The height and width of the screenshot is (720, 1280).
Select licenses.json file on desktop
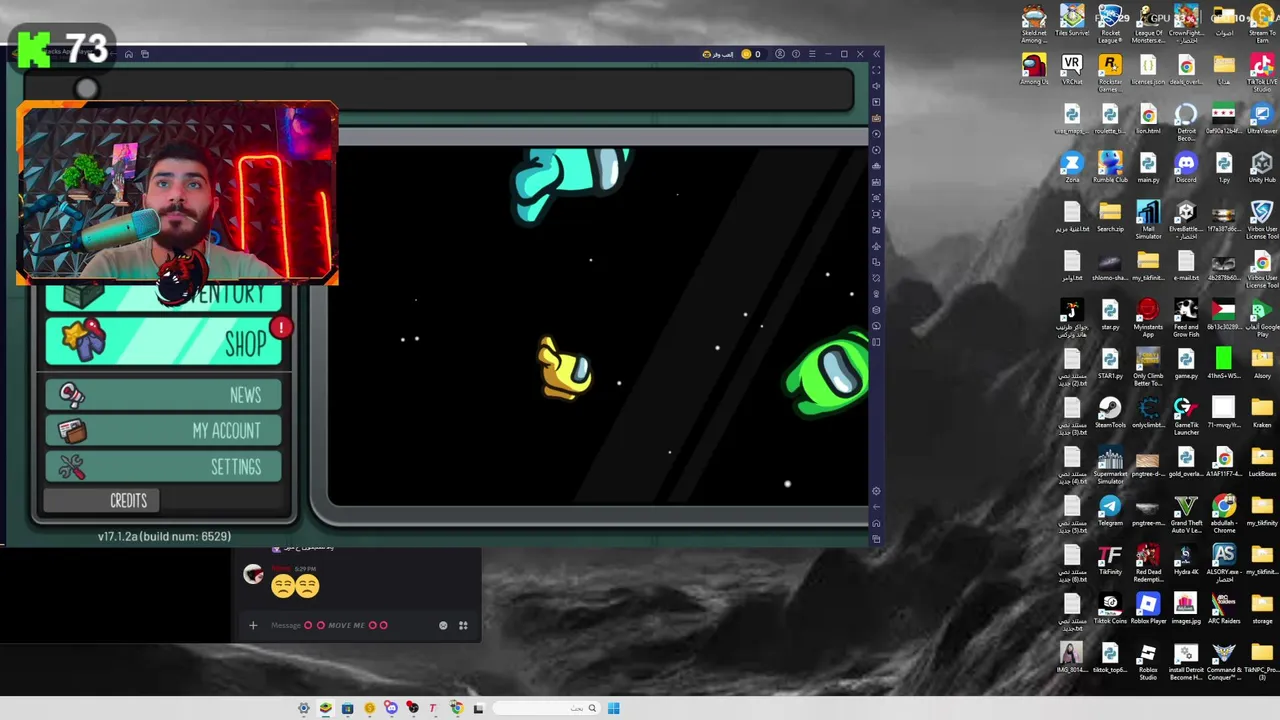1148,70
